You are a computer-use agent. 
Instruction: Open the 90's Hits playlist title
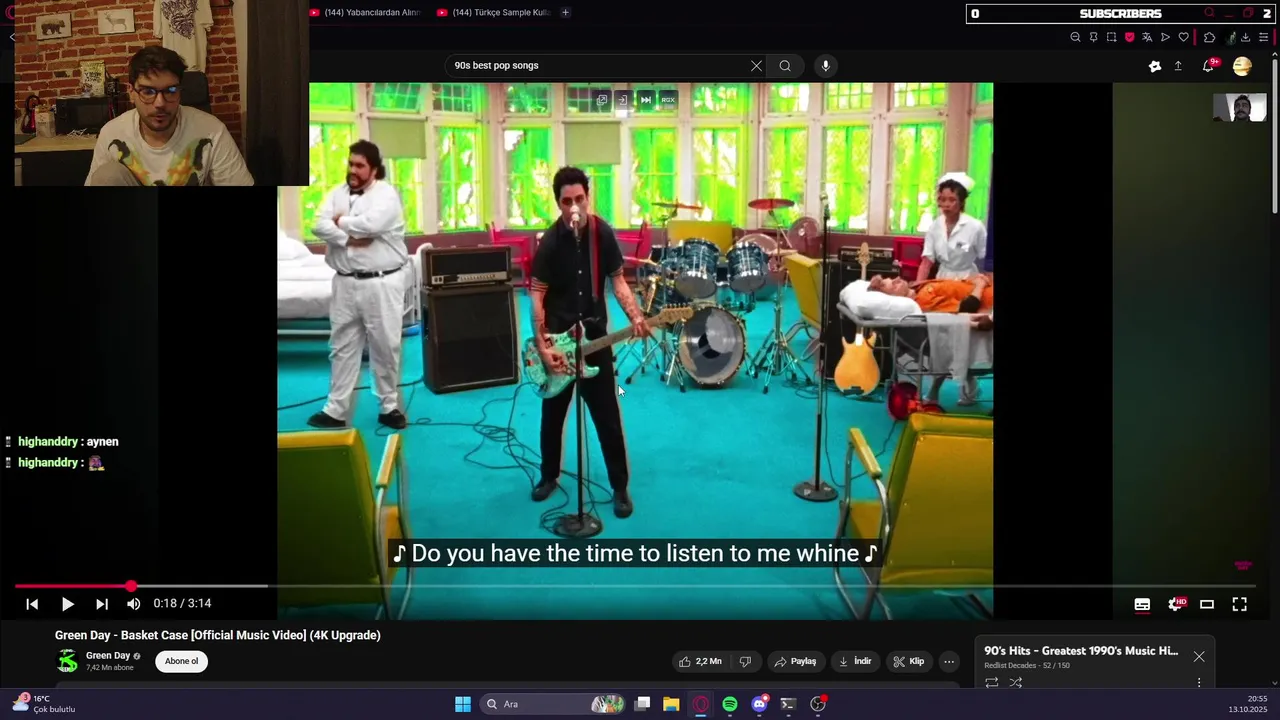tap(1081, 651)
